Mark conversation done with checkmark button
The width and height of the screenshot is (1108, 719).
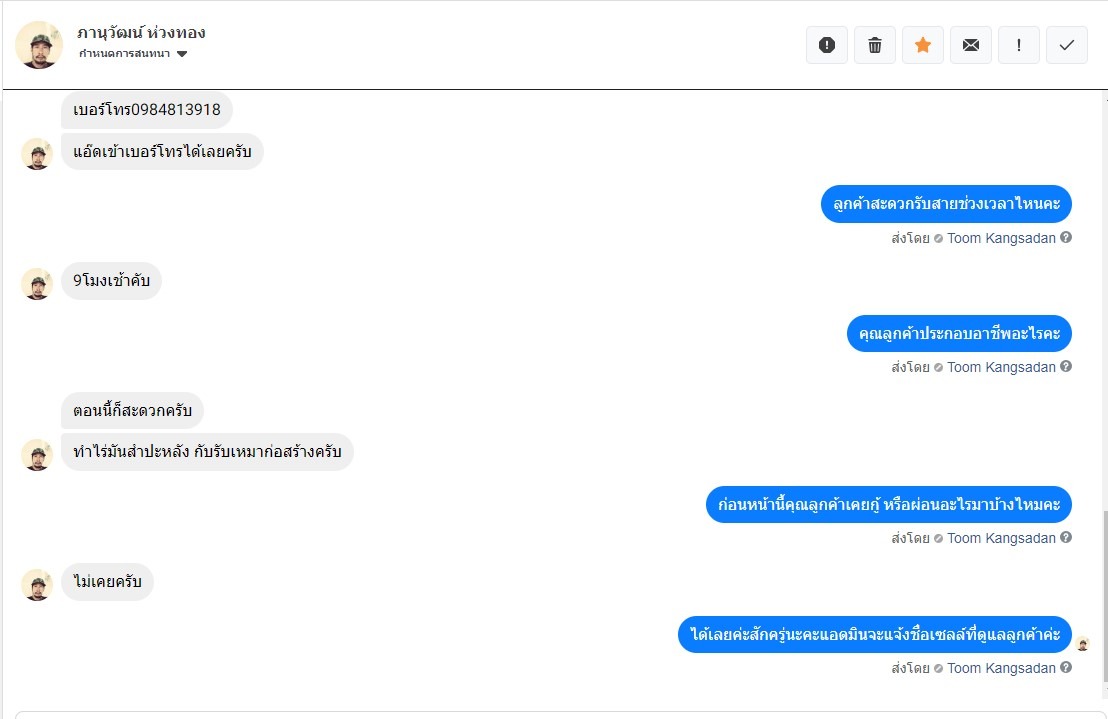(x=1066, y=45)
